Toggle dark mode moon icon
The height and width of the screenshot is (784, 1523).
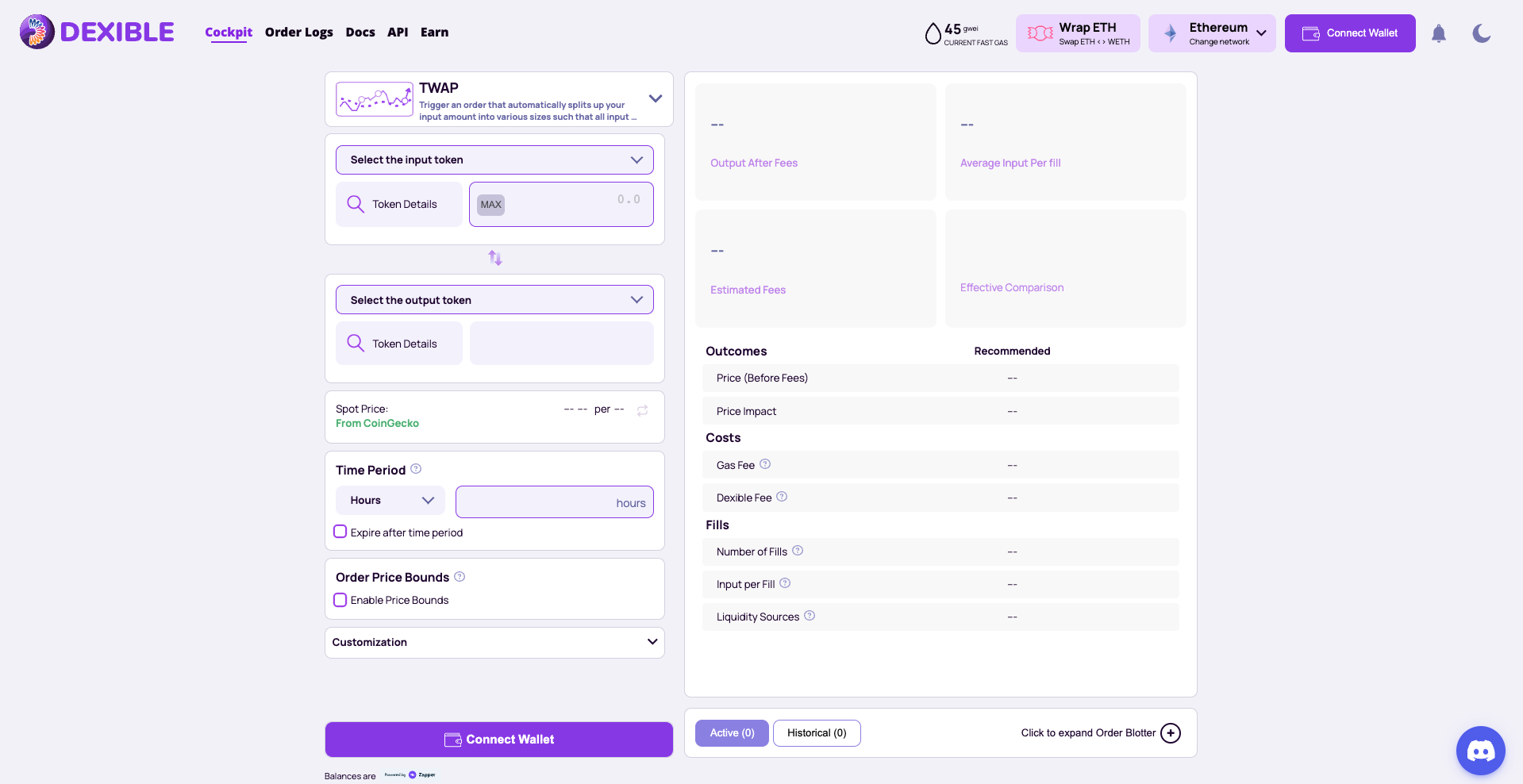pyautogui.click(x=1481, y=33)
